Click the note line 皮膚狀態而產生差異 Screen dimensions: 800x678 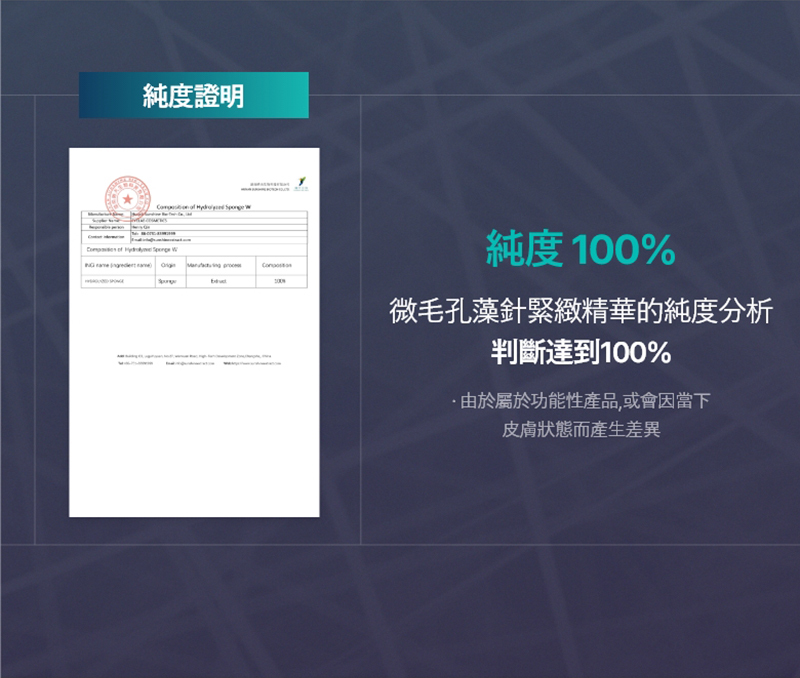(581, 430)
